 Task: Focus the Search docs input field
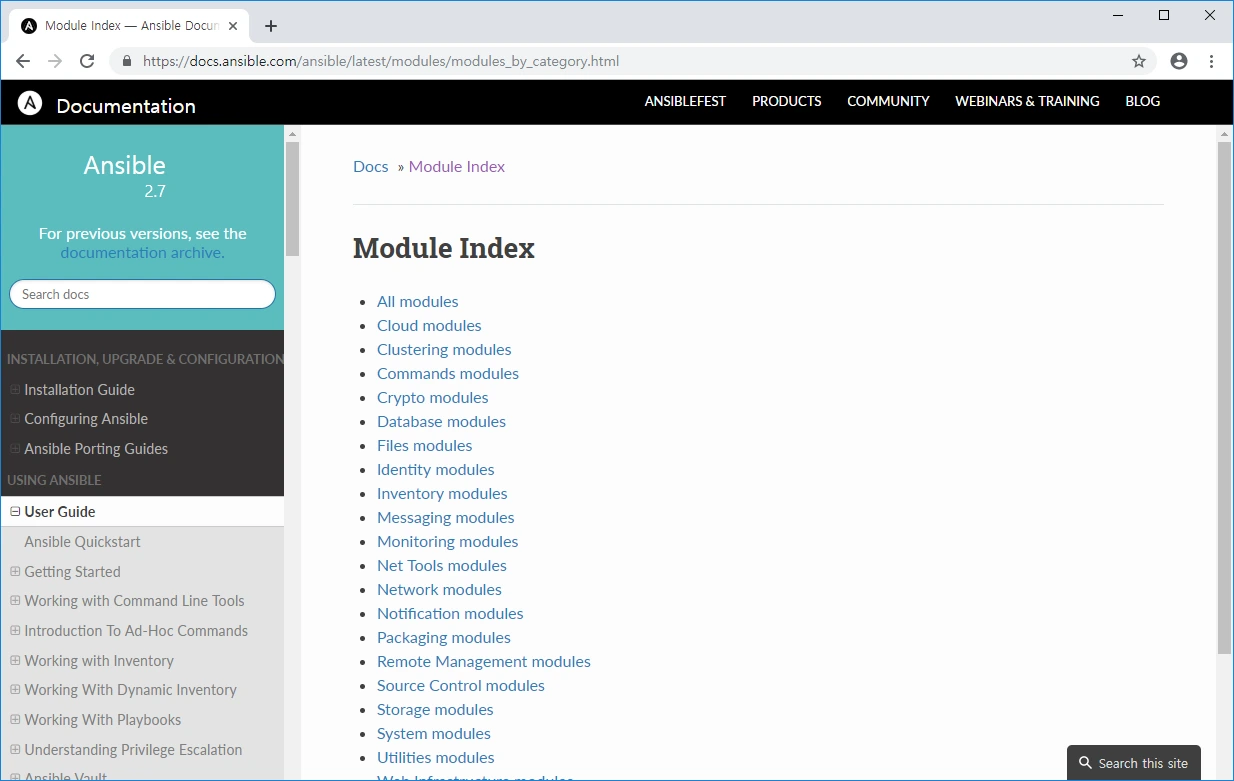coord(142,294)
